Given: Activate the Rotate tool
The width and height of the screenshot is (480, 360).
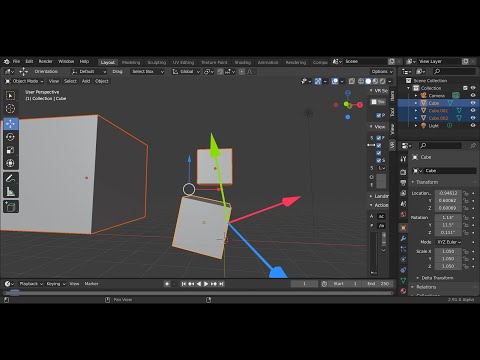Looking at the screenshot, I should tap(10, 137).
